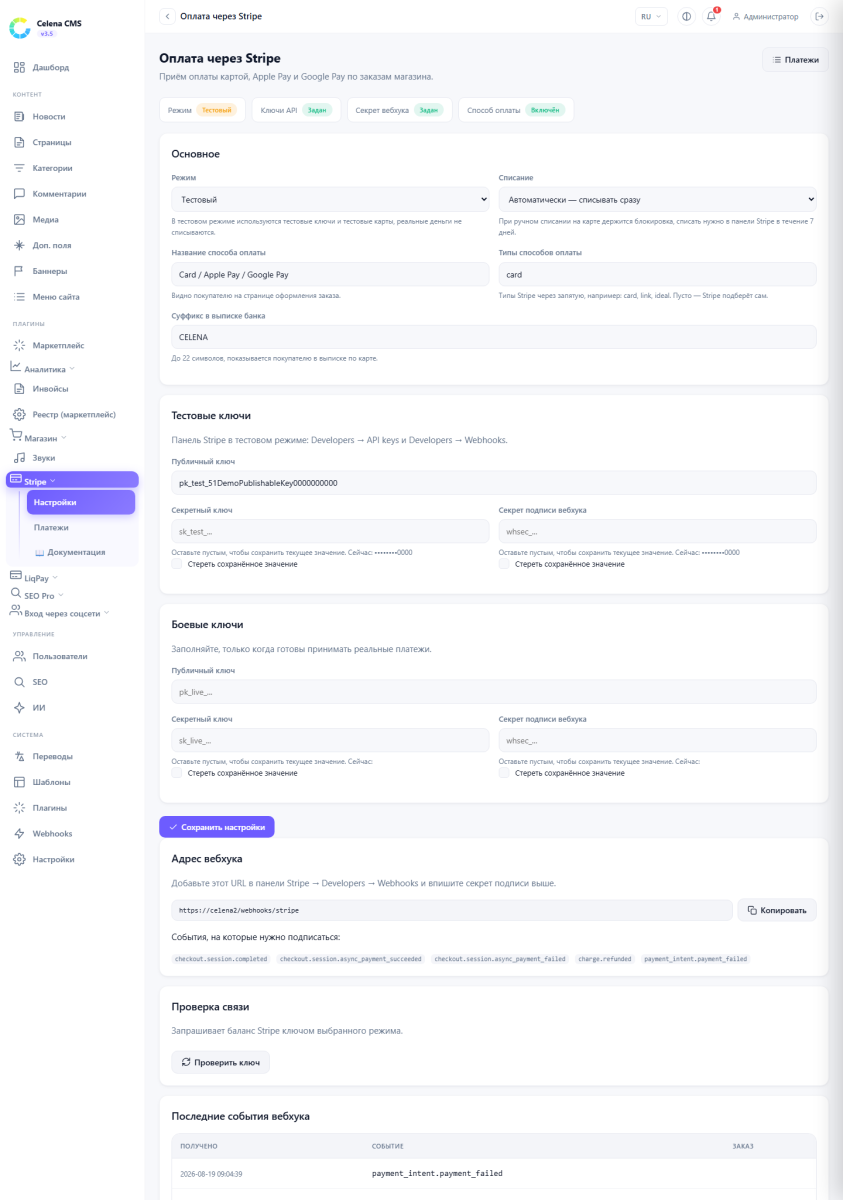The height and width of the screenshot is (1200, 843).
Task: Click the Звуки music note icon
Action: coord(19,457)
